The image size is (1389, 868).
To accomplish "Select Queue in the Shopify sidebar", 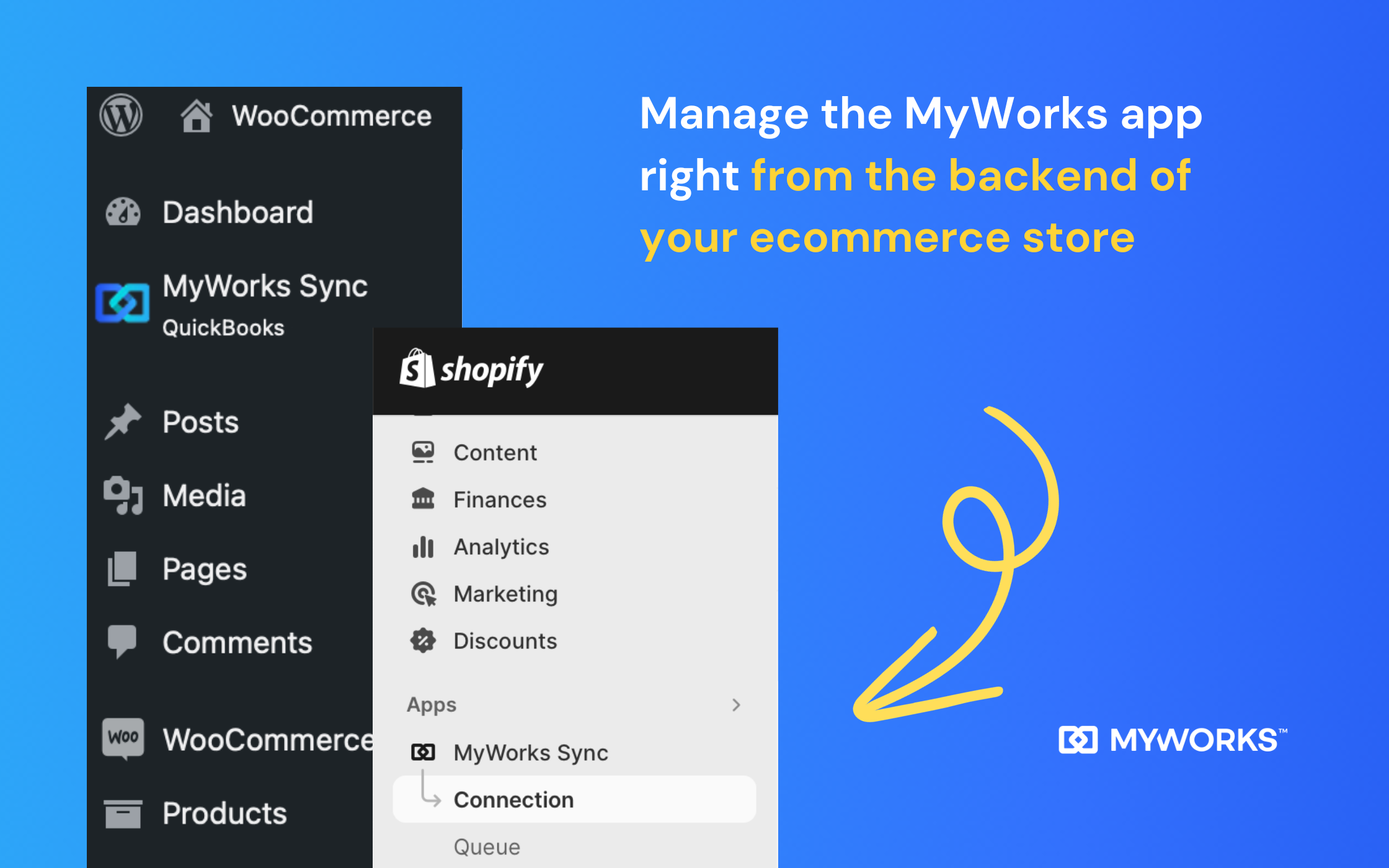I will [x=486, y=846].
